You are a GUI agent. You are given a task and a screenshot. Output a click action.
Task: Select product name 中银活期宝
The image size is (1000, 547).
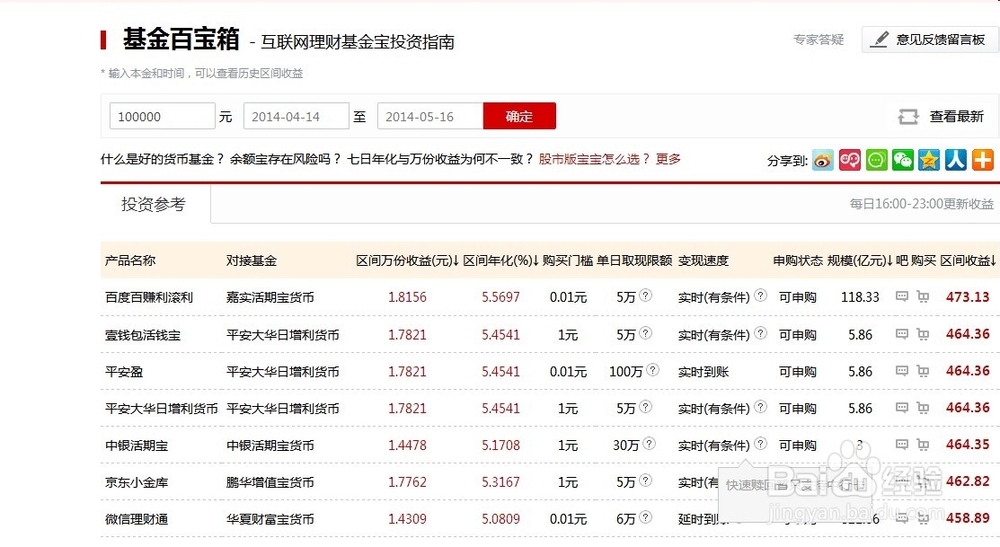[136, 446]
